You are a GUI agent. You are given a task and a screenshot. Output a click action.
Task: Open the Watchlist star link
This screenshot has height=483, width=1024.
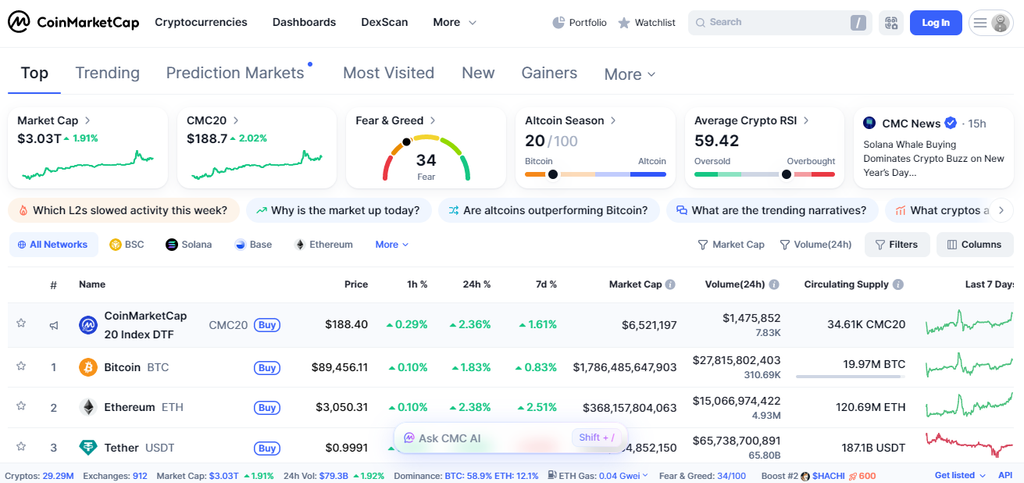647,22
